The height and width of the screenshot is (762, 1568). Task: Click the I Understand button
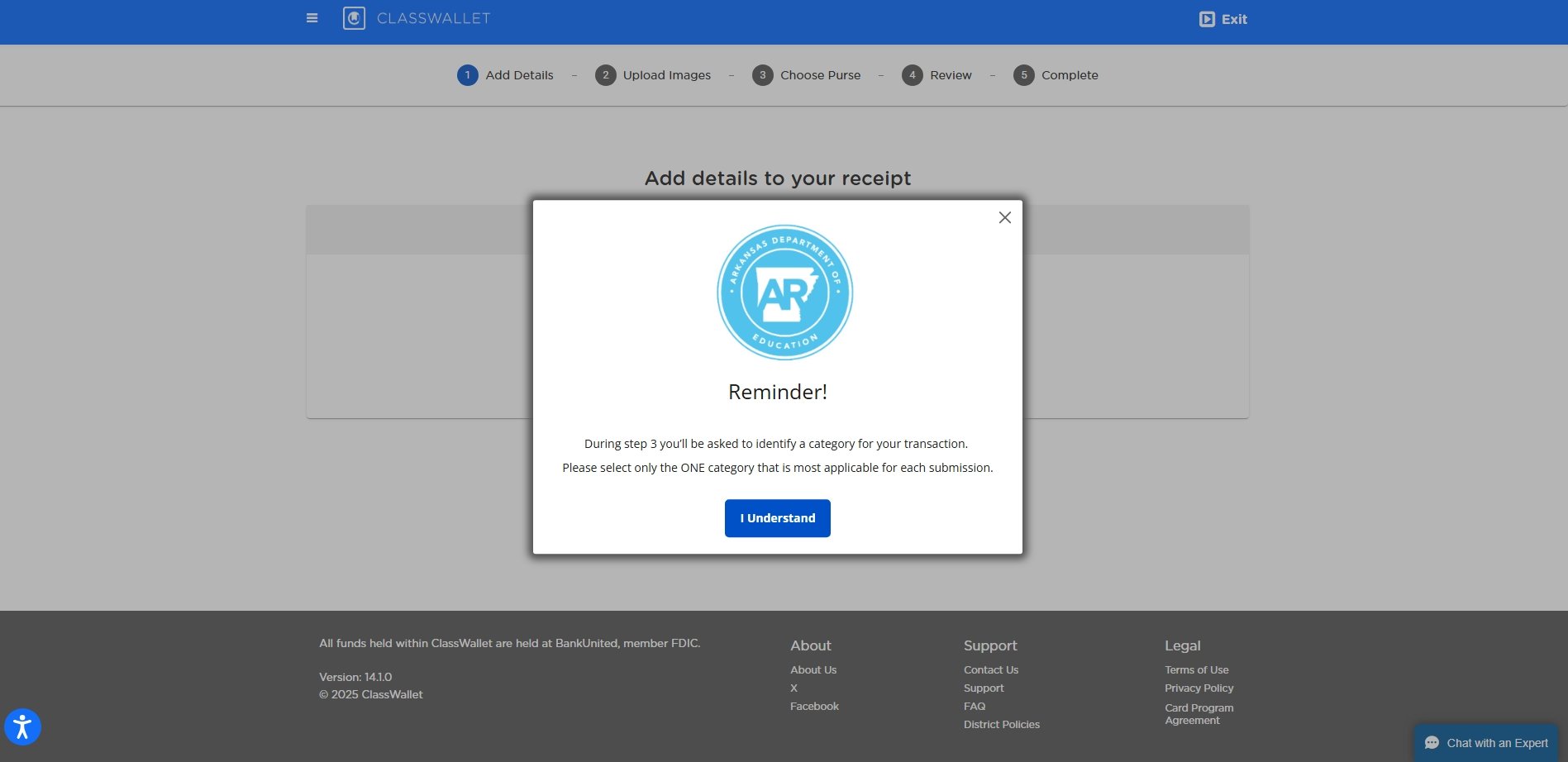[x=777, y=518]
